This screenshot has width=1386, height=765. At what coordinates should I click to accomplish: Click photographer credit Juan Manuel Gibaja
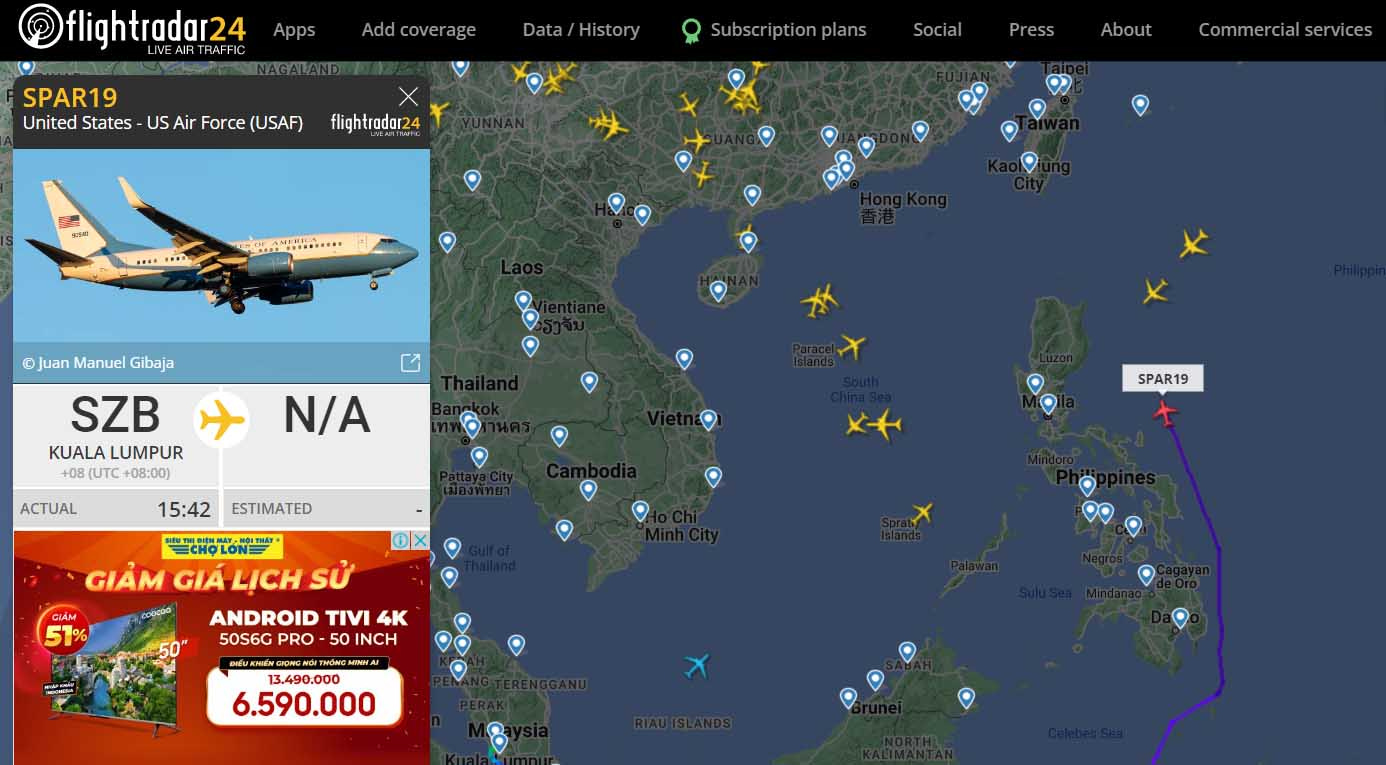(98, 363)
